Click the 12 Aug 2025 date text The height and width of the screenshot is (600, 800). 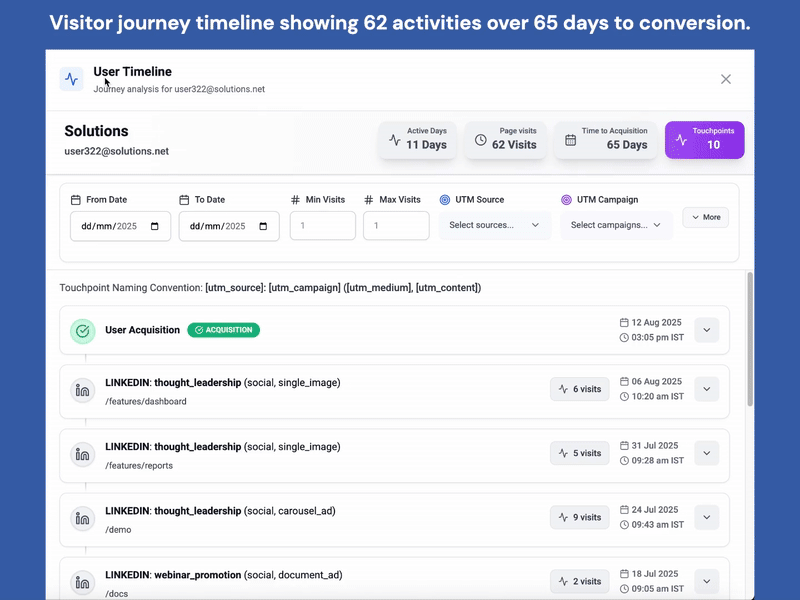point(656,322)
